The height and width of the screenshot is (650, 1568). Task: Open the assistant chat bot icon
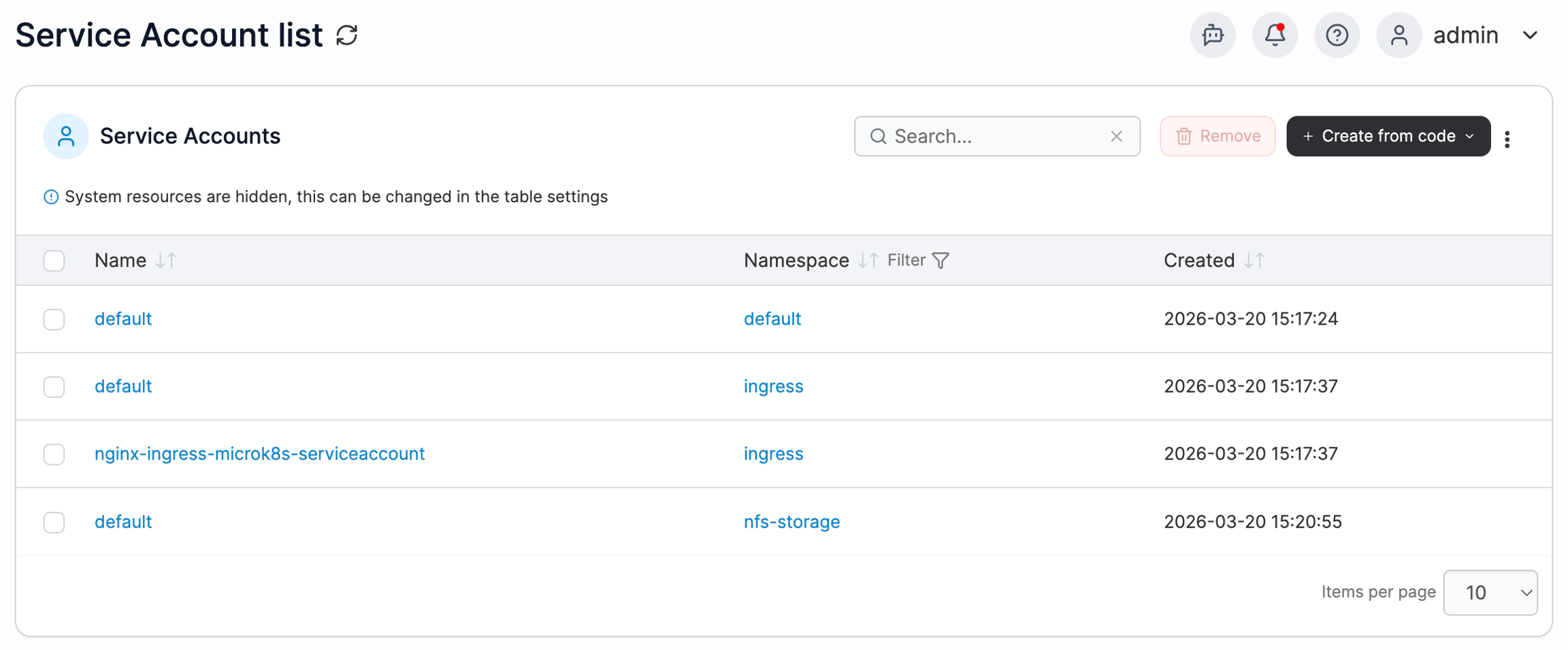[x=1213, y=35]
